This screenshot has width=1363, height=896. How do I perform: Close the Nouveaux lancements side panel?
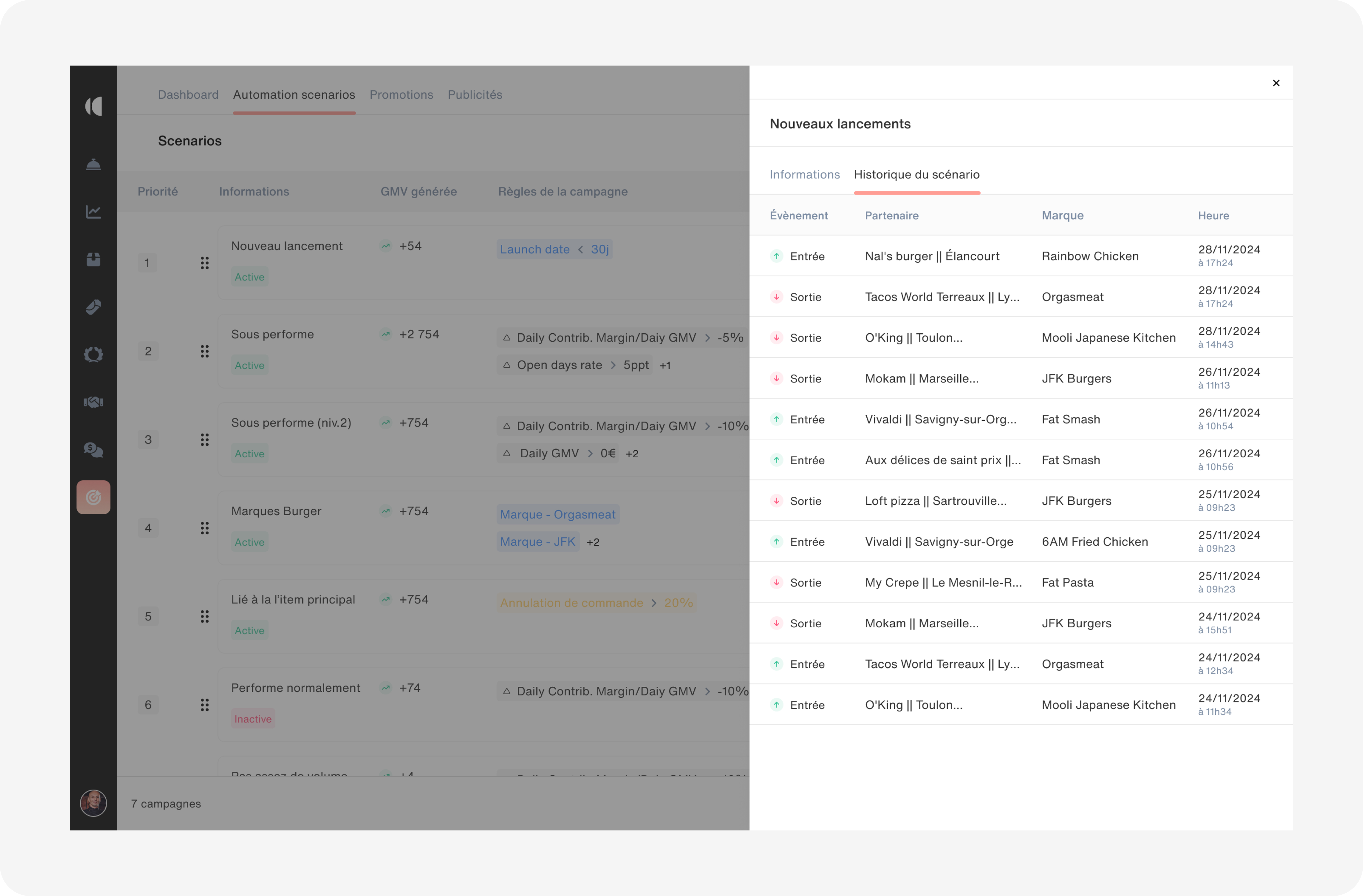tap(1276, 83)
